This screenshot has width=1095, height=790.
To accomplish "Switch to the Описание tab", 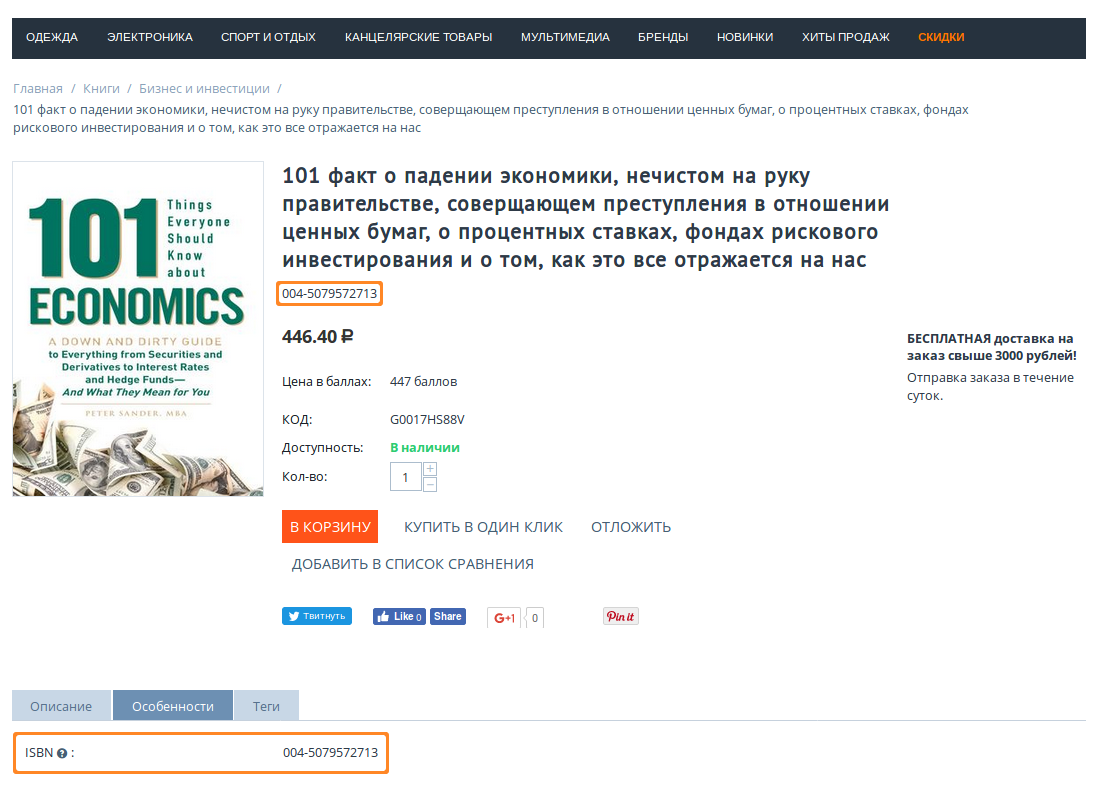I will pyautogui.click(x=61, y=706).
